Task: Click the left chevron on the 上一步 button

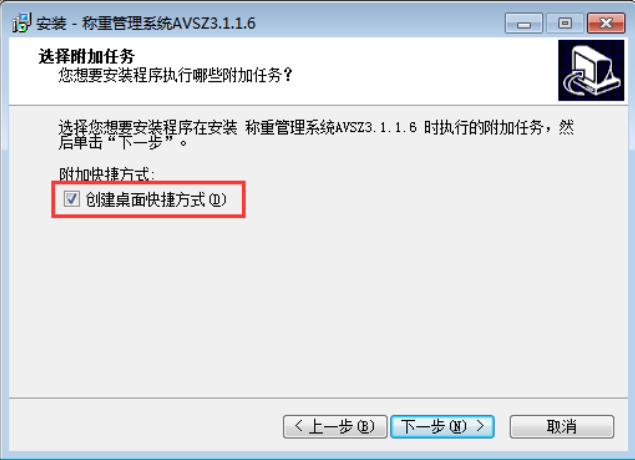Action: pyautogui.click(x=299, y=426)
